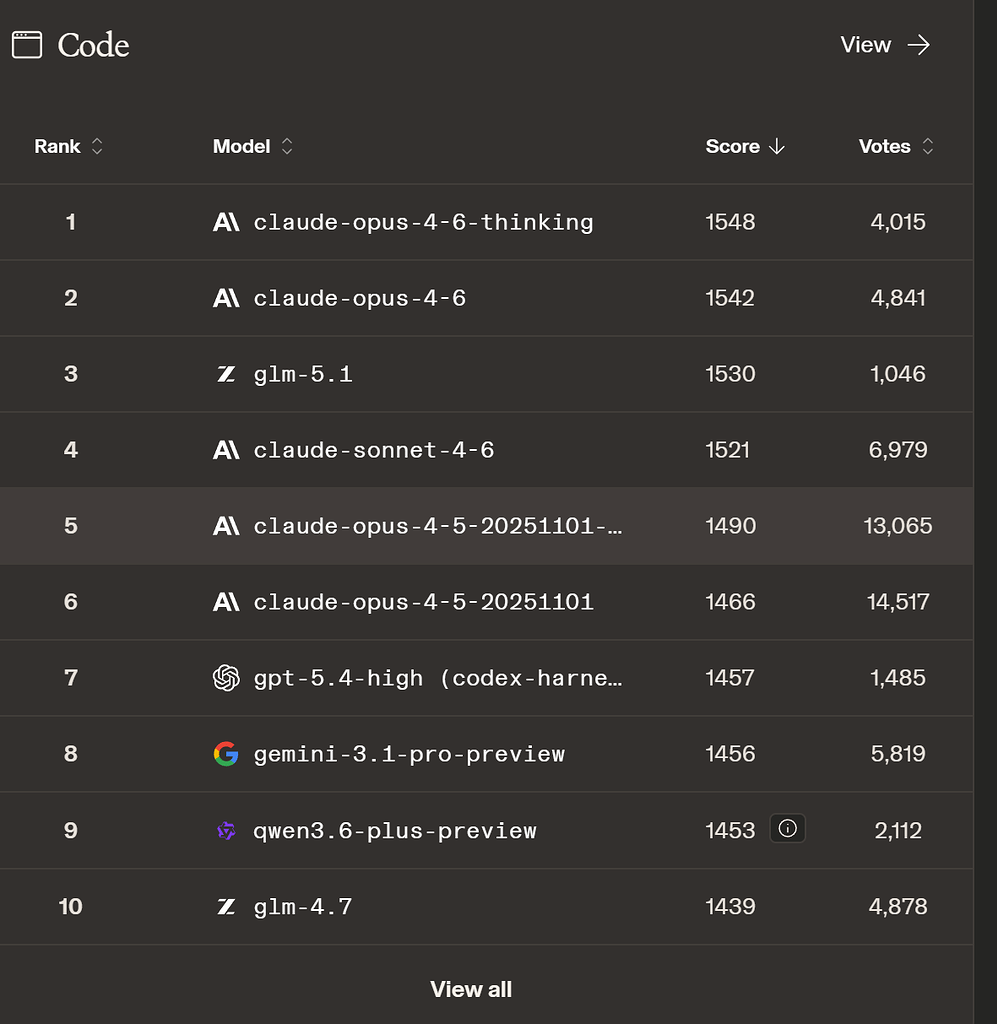Click the votes value 2,112

coord(898,831)
